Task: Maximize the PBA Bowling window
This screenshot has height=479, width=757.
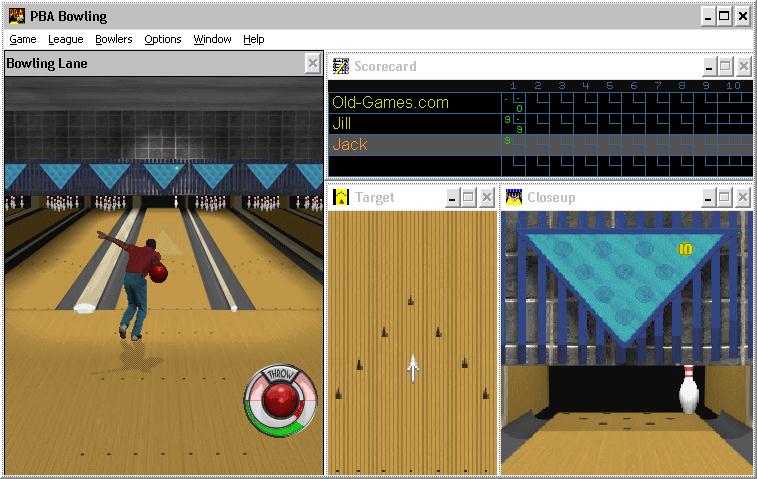Action: tap(725, 16)
